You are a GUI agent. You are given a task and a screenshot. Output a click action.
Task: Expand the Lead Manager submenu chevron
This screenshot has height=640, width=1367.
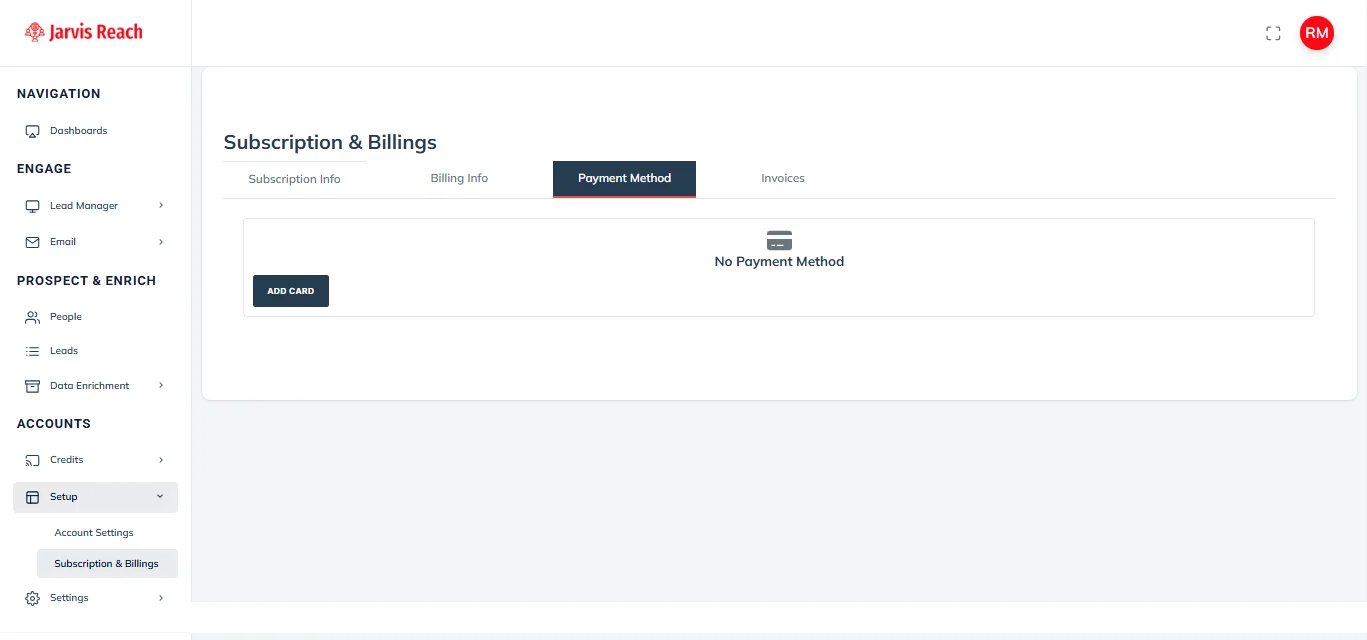click(161, 206)
